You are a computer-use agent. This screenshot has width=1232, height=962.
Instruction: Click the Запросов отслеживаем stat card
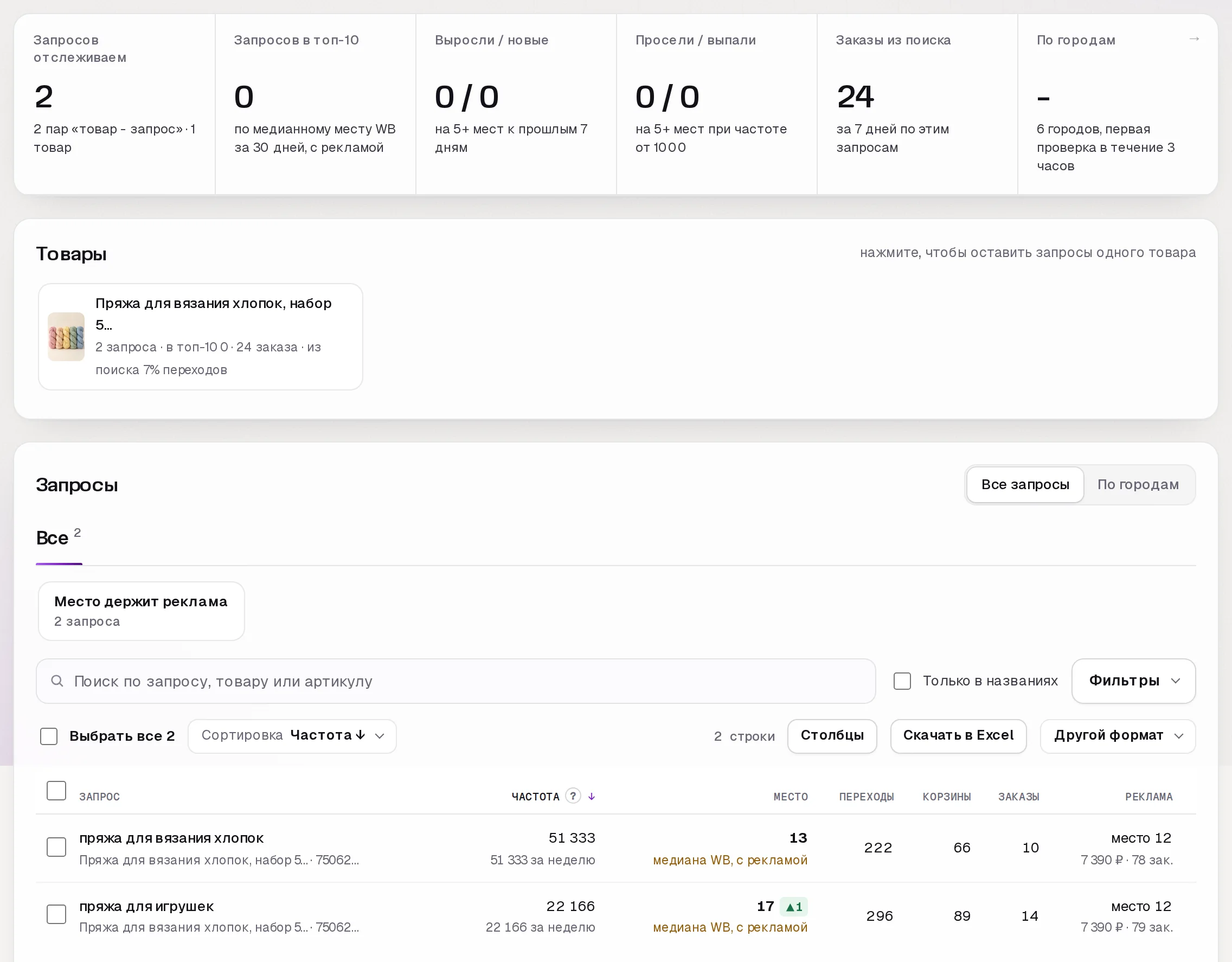(x=114, y=104)
